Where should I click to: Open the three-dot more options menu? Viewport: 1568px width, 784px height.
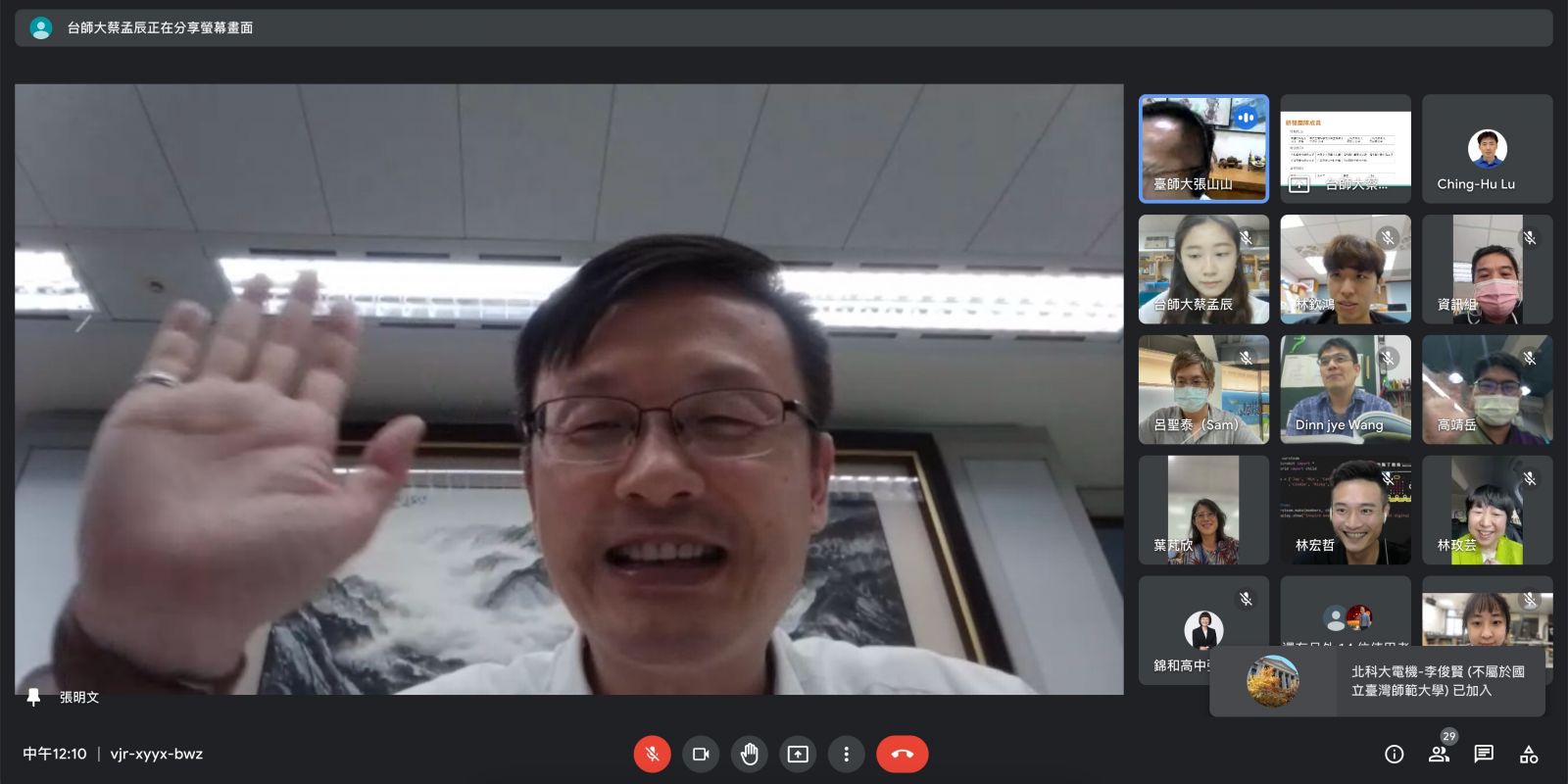[x=847, y=754]
